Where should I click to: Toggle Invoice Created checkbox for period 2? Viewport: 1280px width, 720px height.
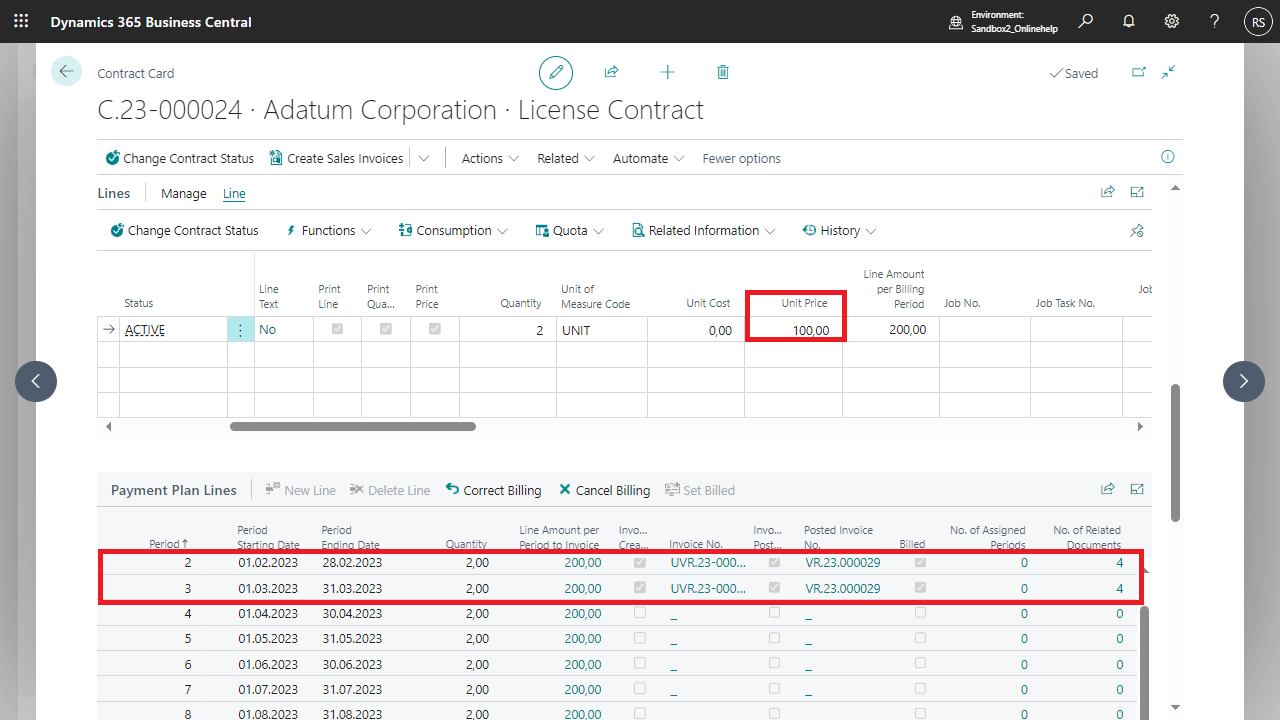(640, 562)
